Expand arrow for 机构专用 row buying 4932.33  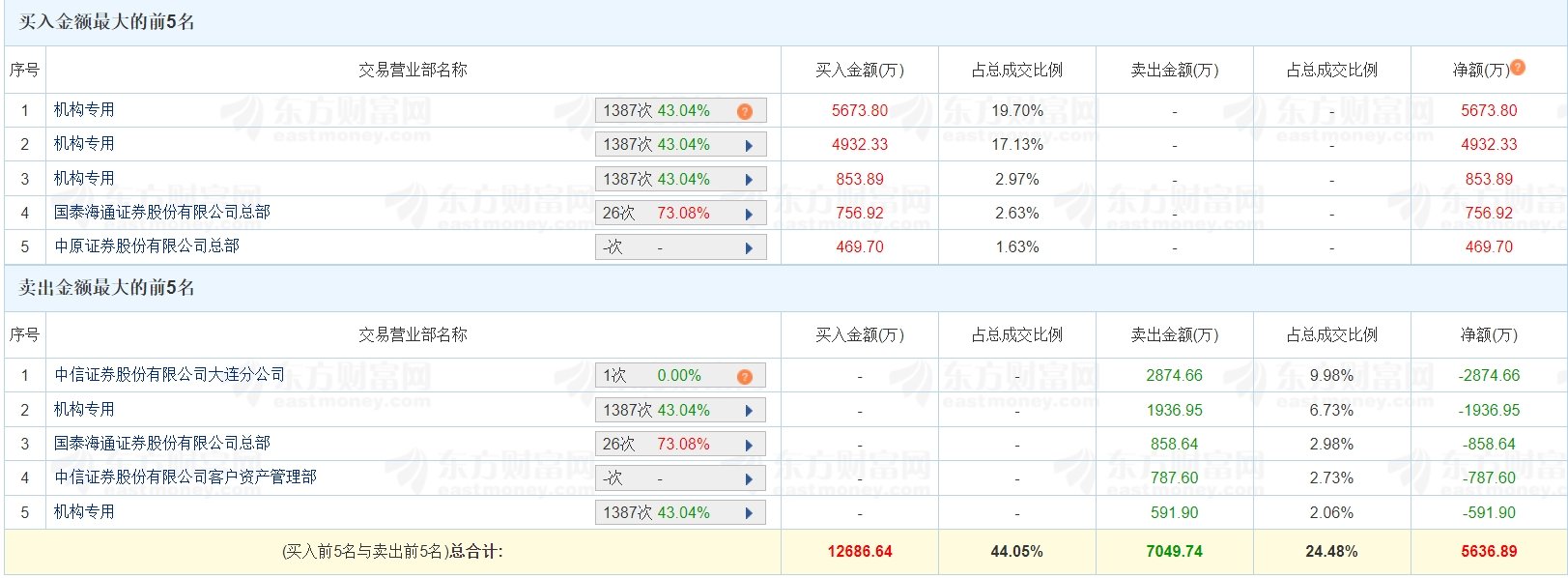tap(749, 145)
